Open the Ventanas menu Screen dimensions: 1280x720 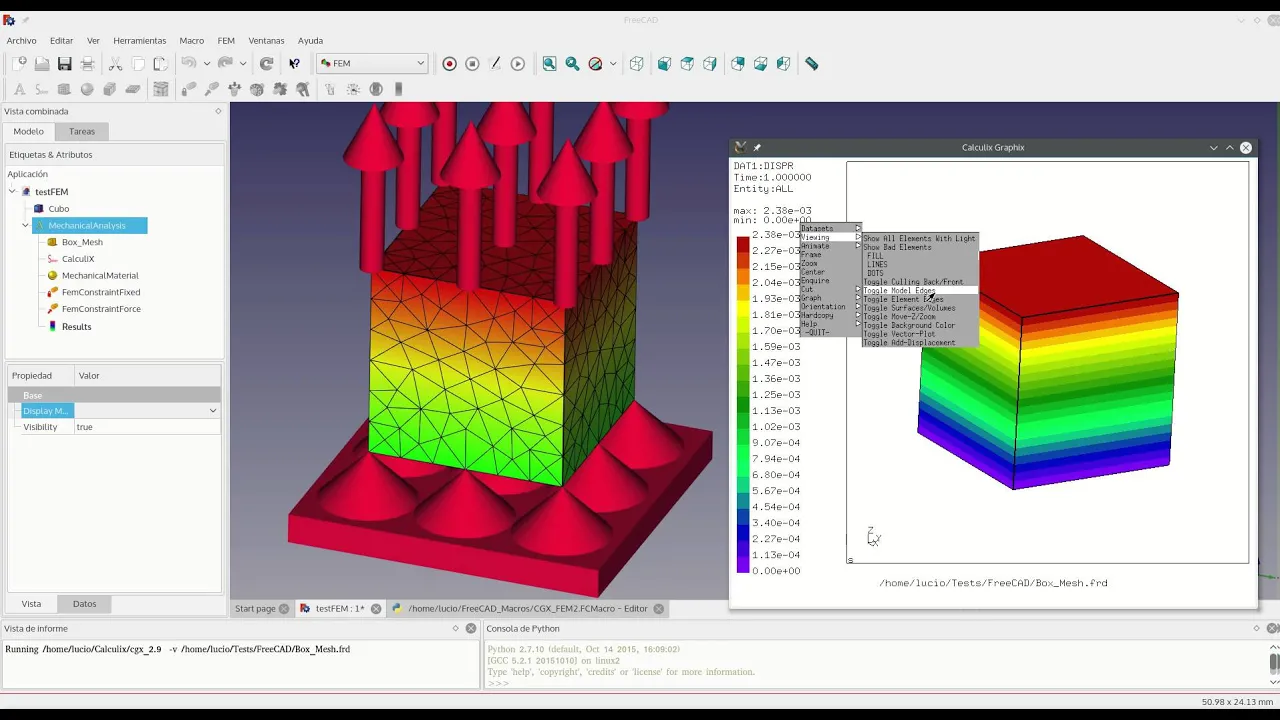pos(266,41)
